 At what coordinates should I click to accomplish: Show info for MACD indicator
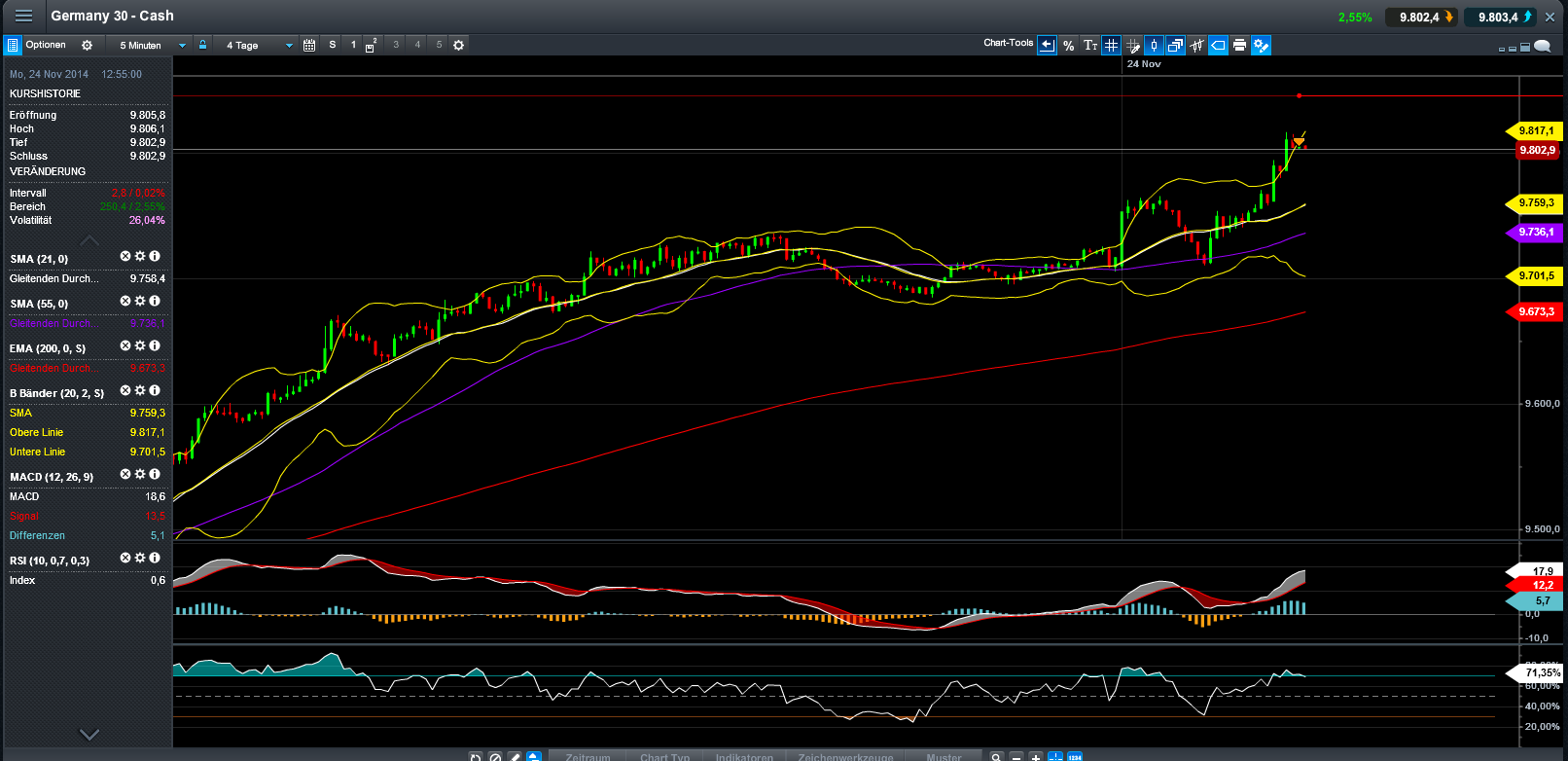pos(155,474)
